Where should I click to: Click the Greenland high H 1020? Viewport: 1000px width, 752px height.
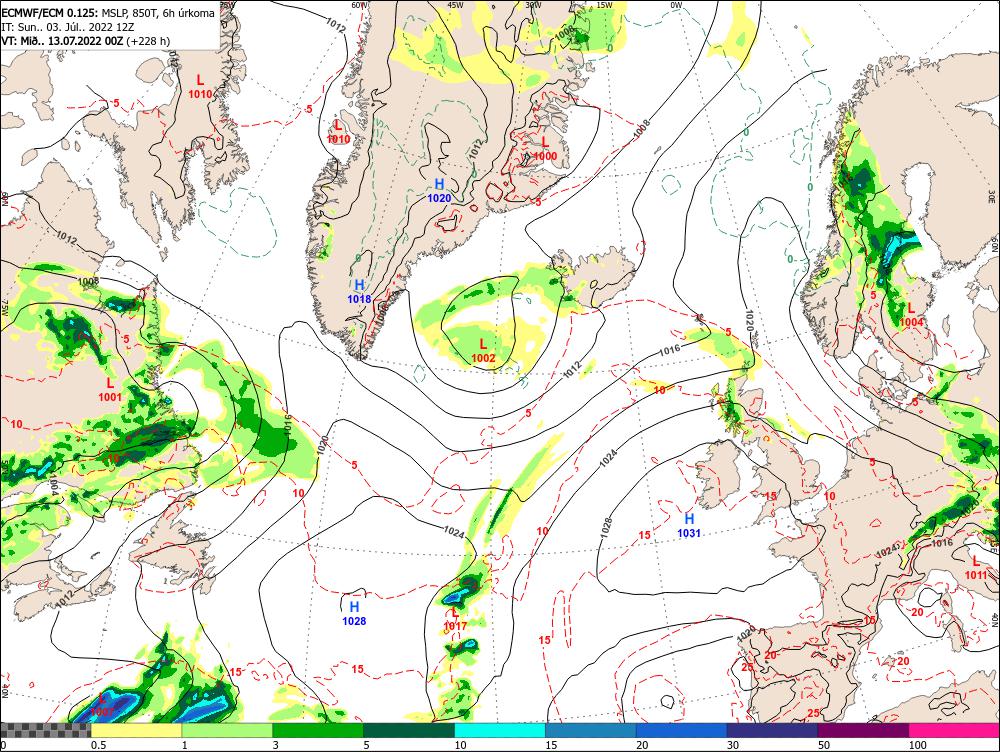pos(439,191)
